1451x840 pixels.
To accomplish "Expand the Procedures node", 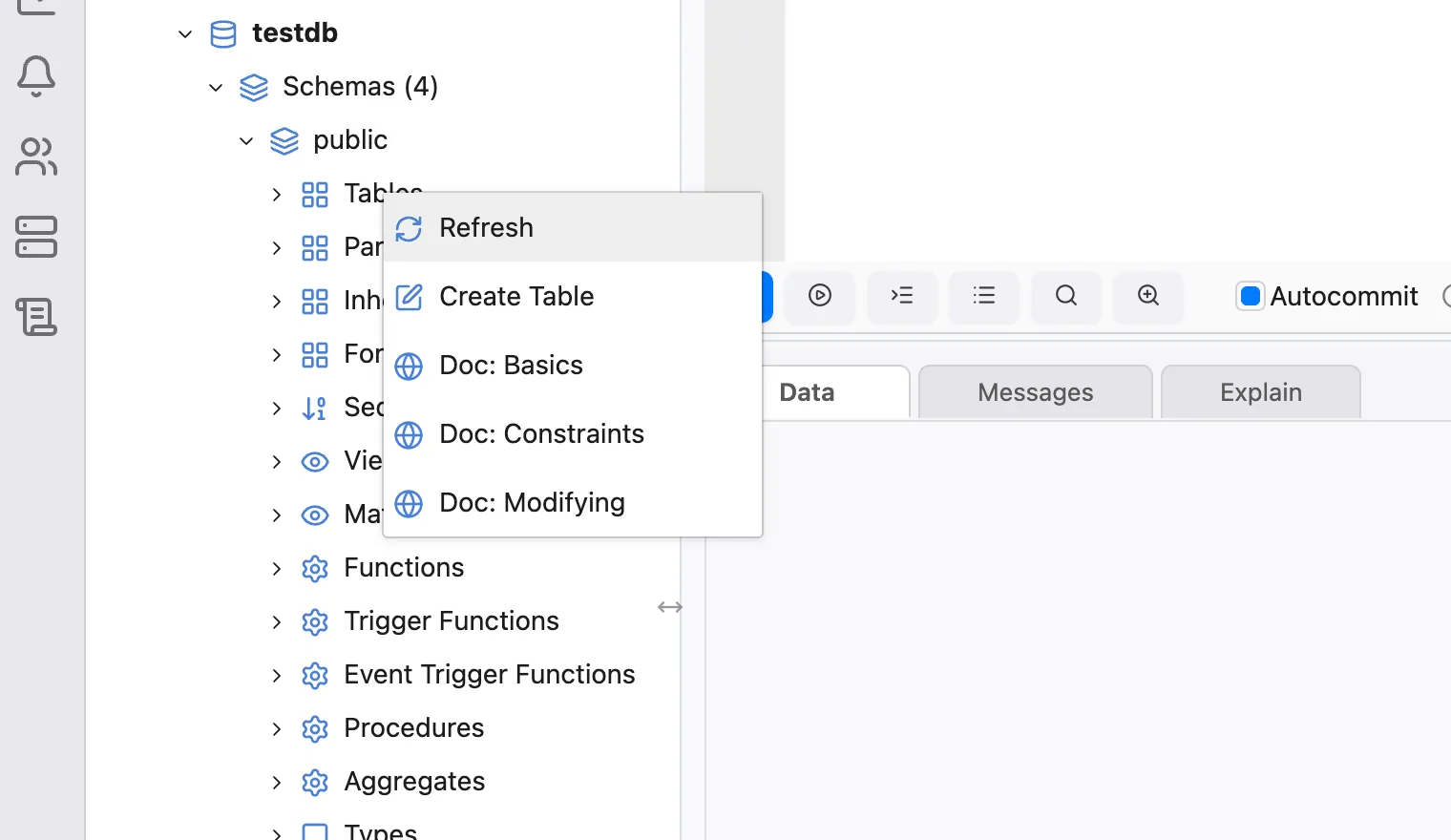I will [277, 729].
